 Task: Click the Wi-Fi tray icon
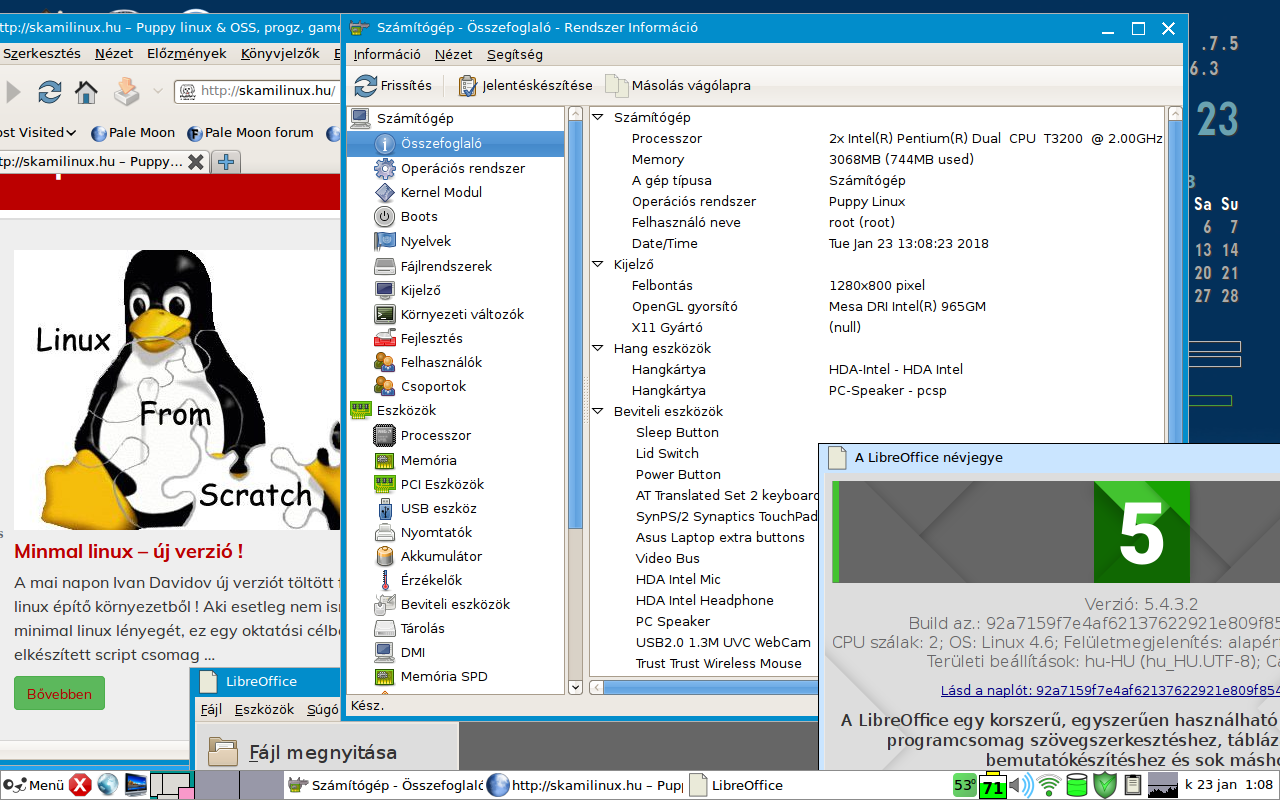[1048, 785]
